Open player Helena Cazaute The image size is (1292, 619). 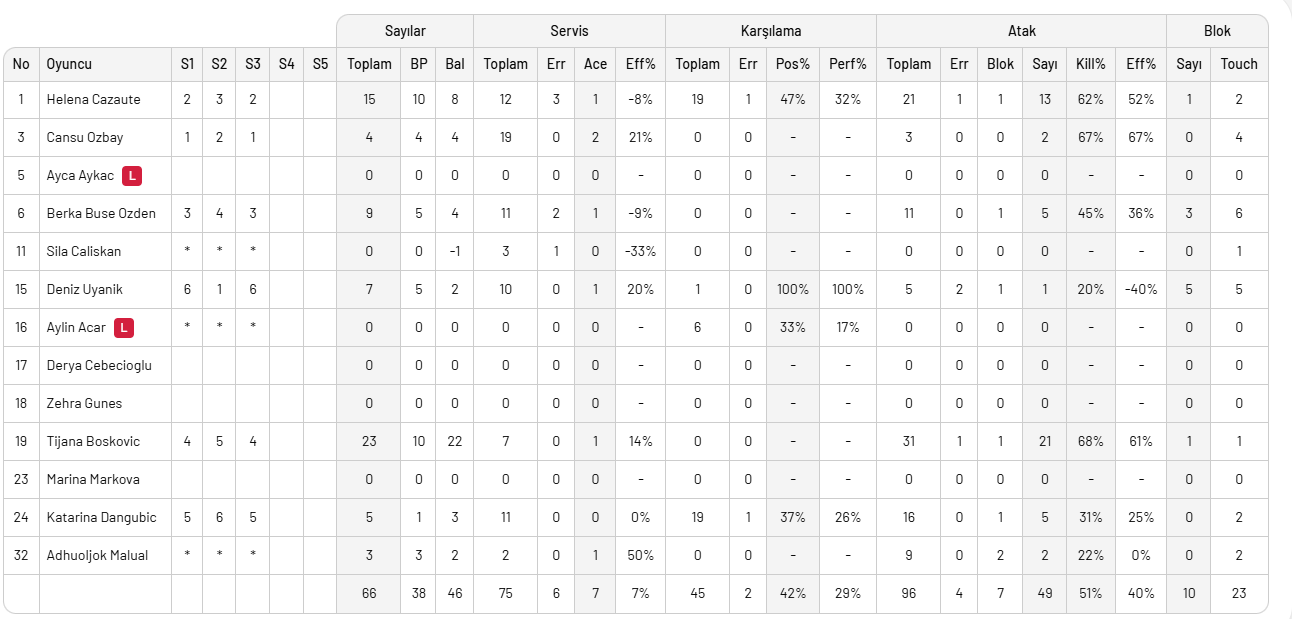click(93, 100)
